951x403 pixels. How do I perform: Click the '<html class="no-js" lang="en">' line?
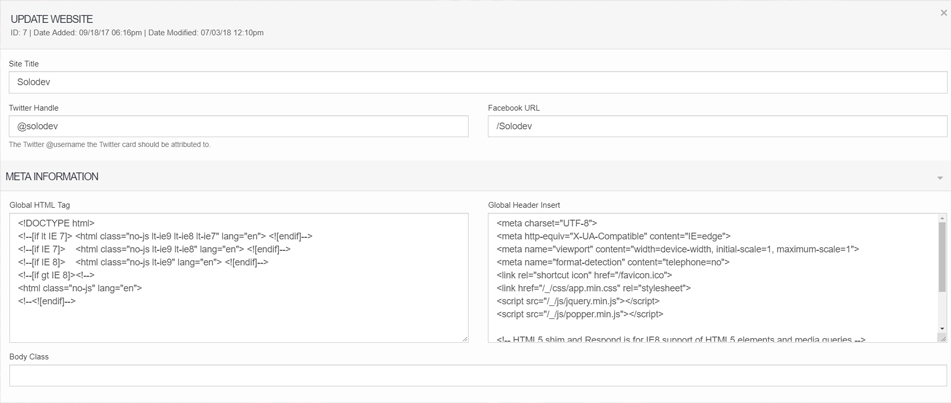coord(80,288)
